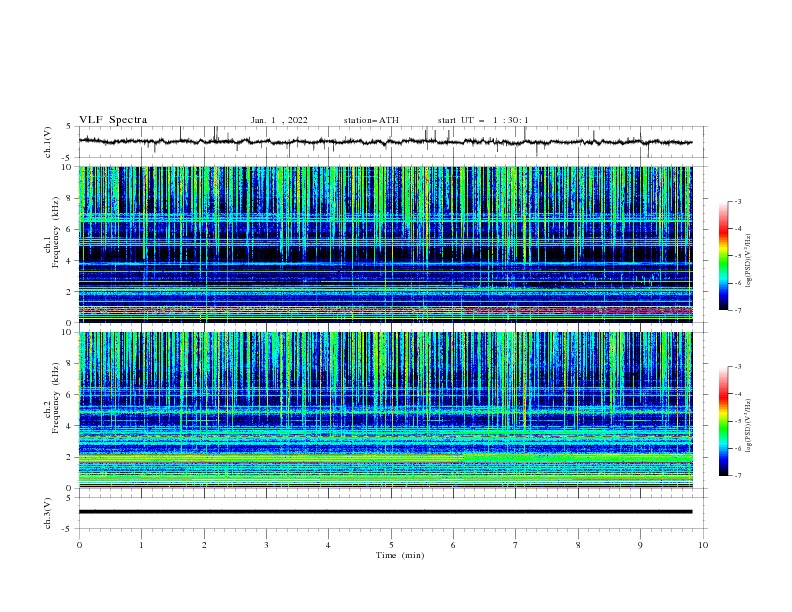Select the ch.2 "Frequency (kHz)" axis label
Screen dimensions: 792x612
(55, 398)
